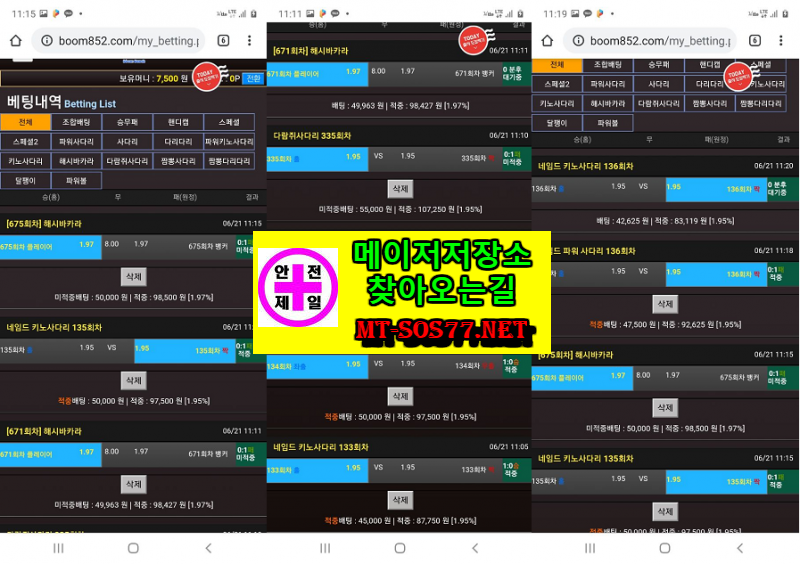Viewport: 800px width, 564px height.
Task: Tap the TODAY badge in middle phone
Action: click(x=473, y=40)
